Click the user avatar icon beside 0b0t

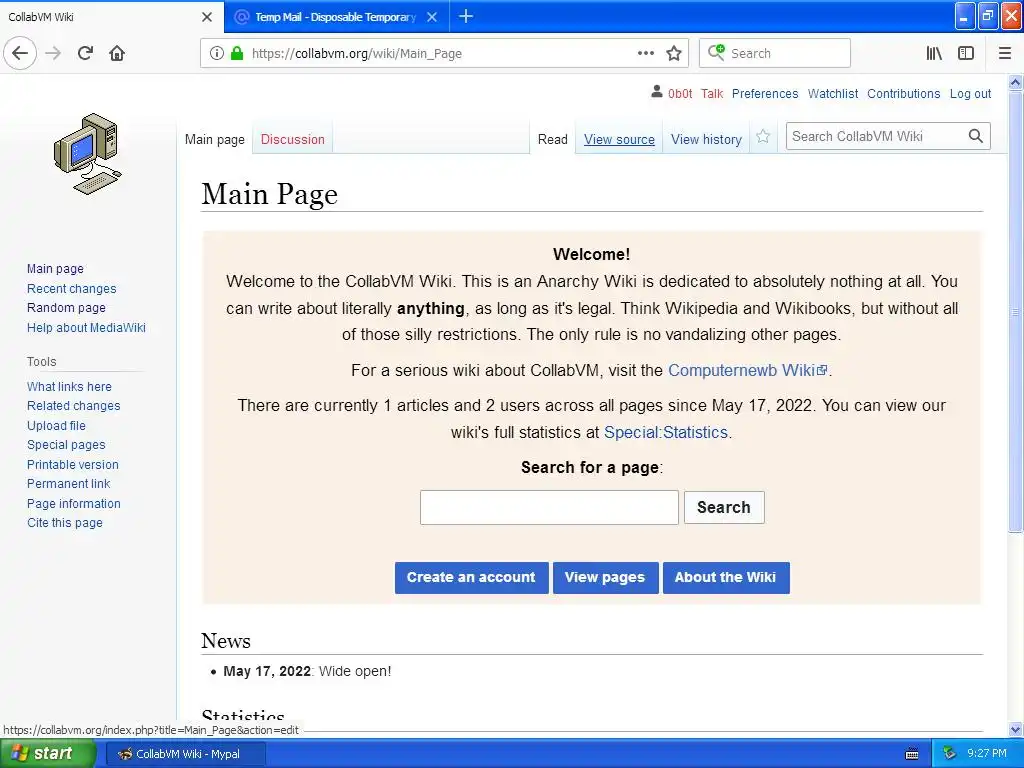(x=656, y=92)
